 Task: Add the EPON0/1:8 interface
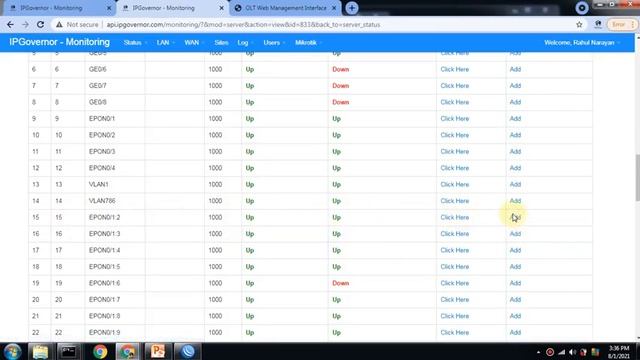pyautogui.click(x=515, y=316)
